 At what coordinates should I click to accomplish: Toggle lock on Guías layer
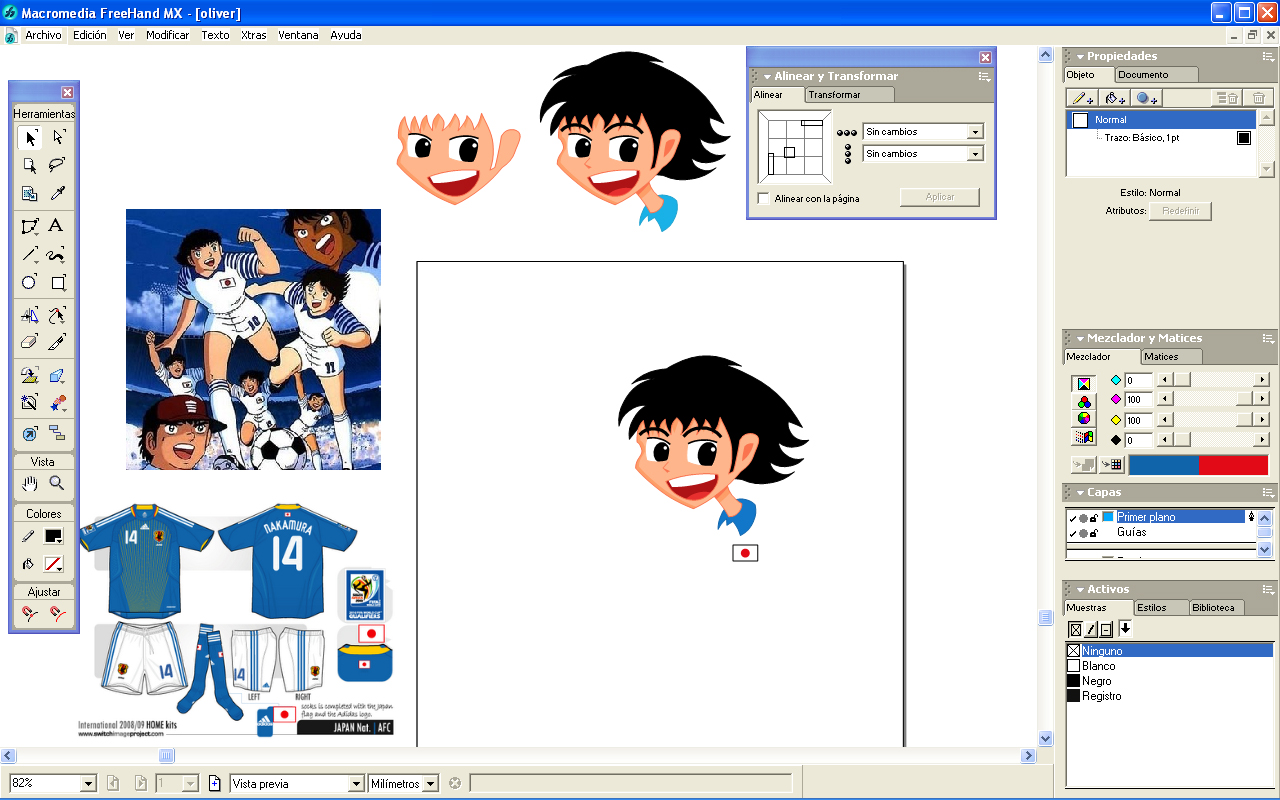[x=1094, y=533]
